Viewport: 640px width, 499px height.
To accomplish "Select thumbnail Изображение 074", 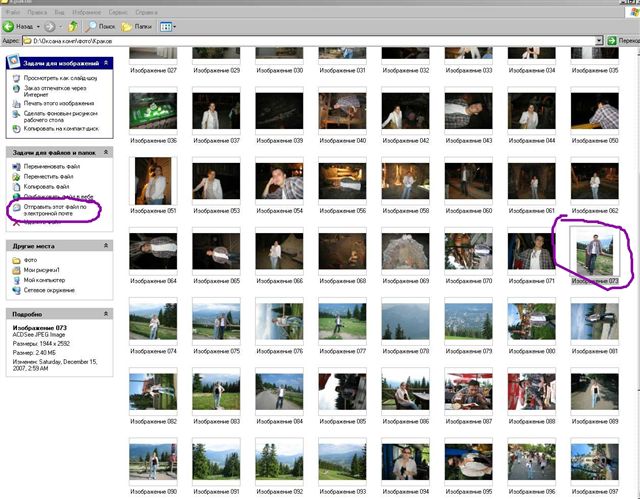I will click(153, 321).
